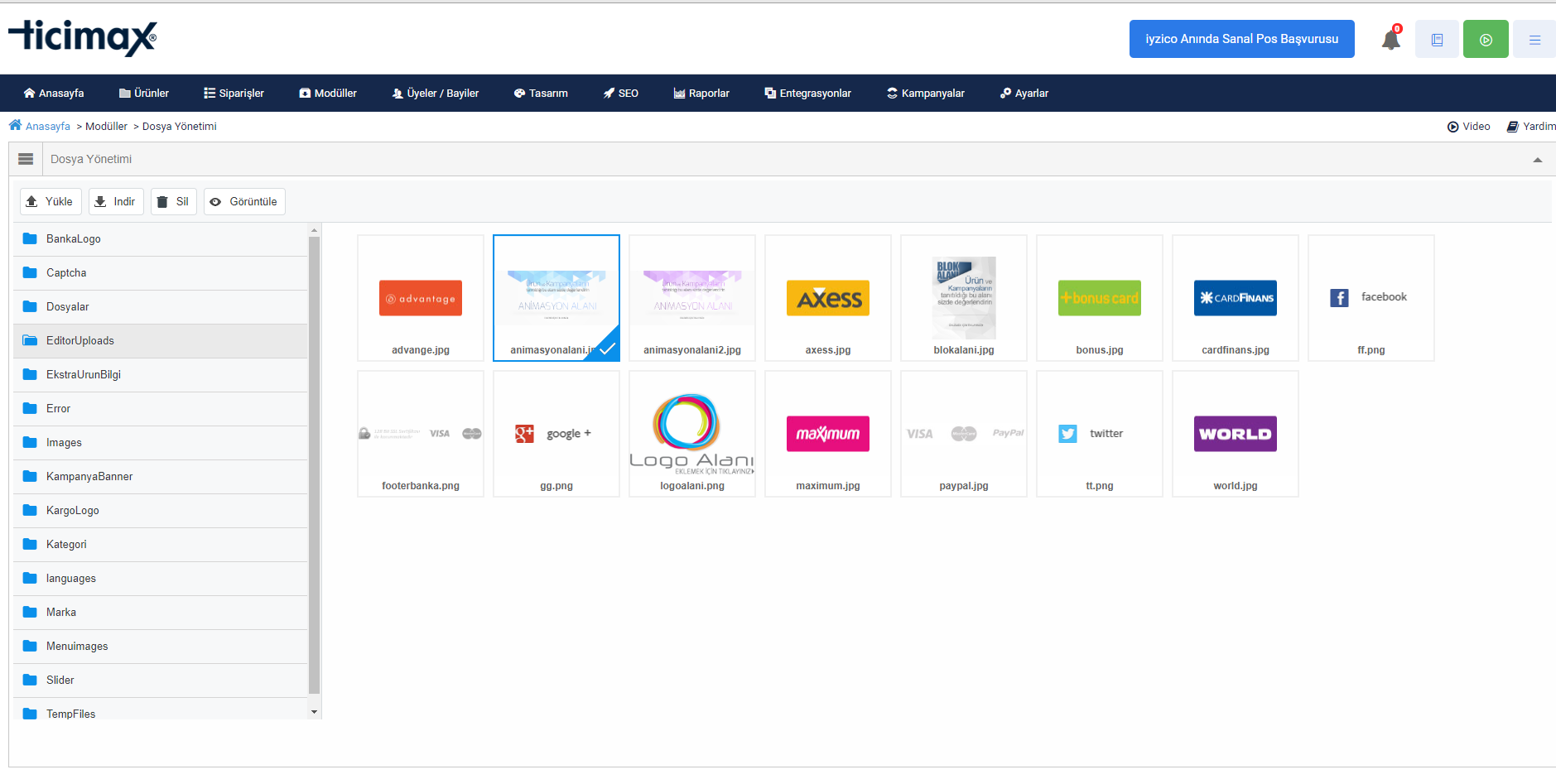The width and height of the screenshot is (1556, 784).
Task: Open the Video help link
Action: click(1469, 126)
